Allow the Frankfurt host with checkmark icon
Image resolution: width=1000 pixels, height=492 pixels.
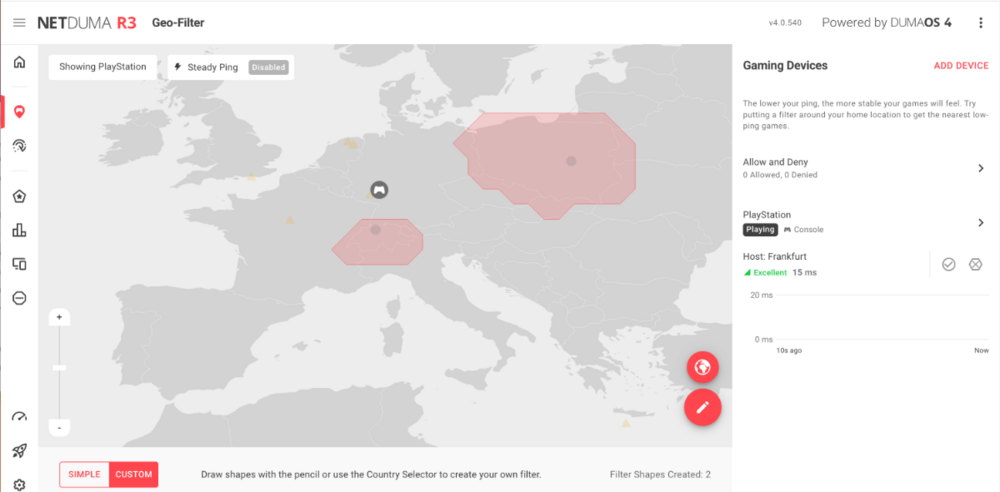[948, 264]
